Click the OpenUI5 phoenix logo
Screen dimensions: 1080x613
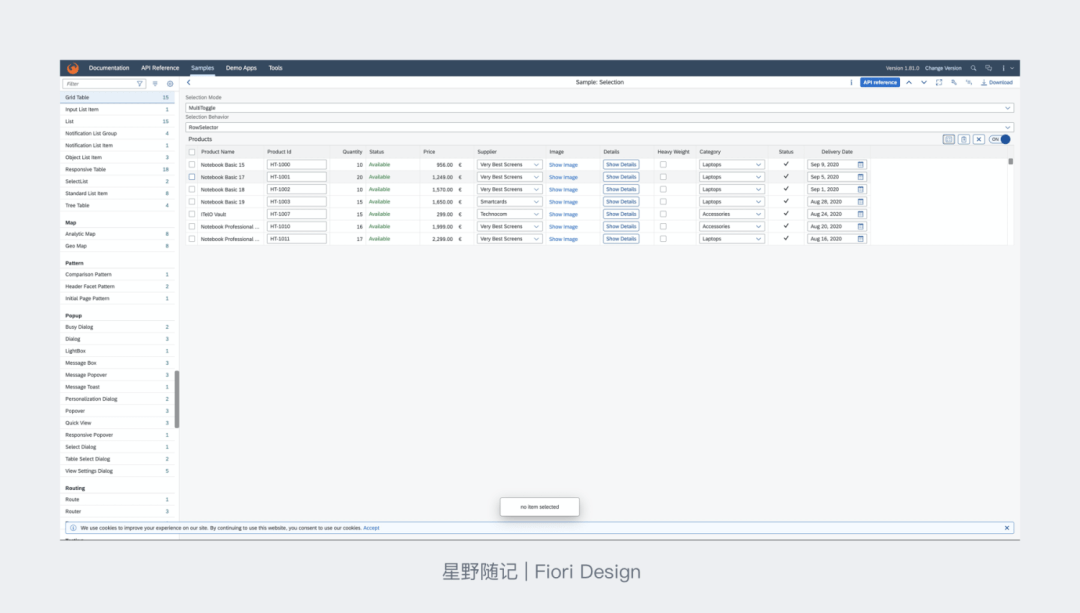72,68
